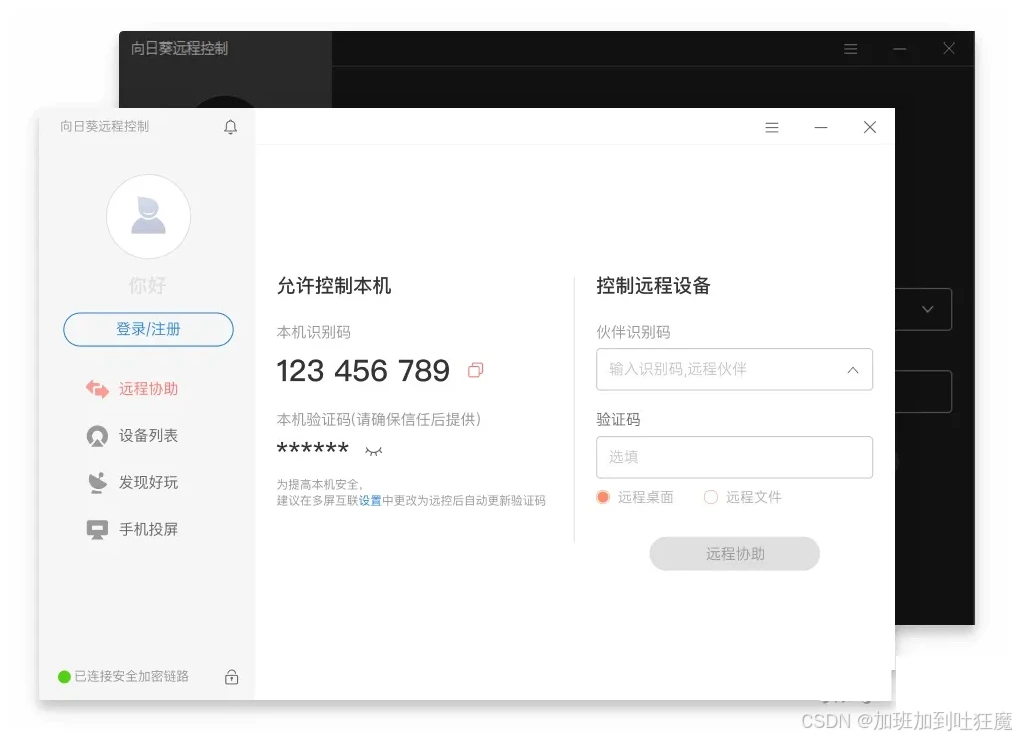Open 发现好玩 in the sidebar
The width and height of the screenshot is (1016, 739).
[132, 483]
